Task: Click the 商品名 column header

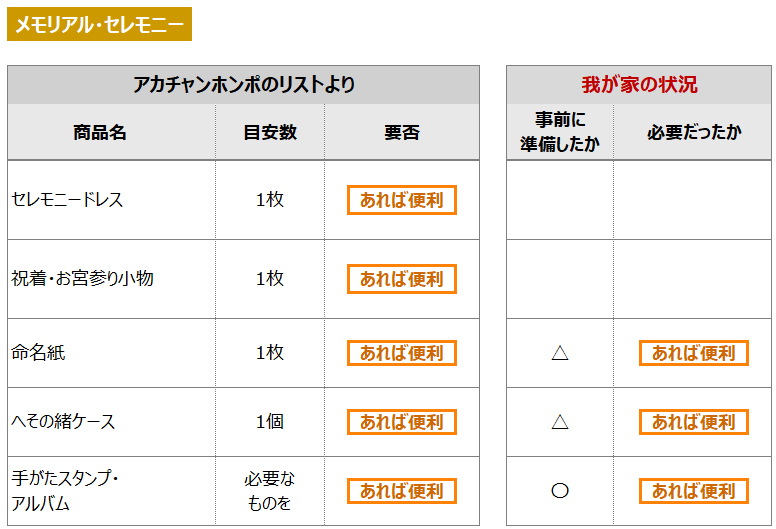Action: (99, 132)
